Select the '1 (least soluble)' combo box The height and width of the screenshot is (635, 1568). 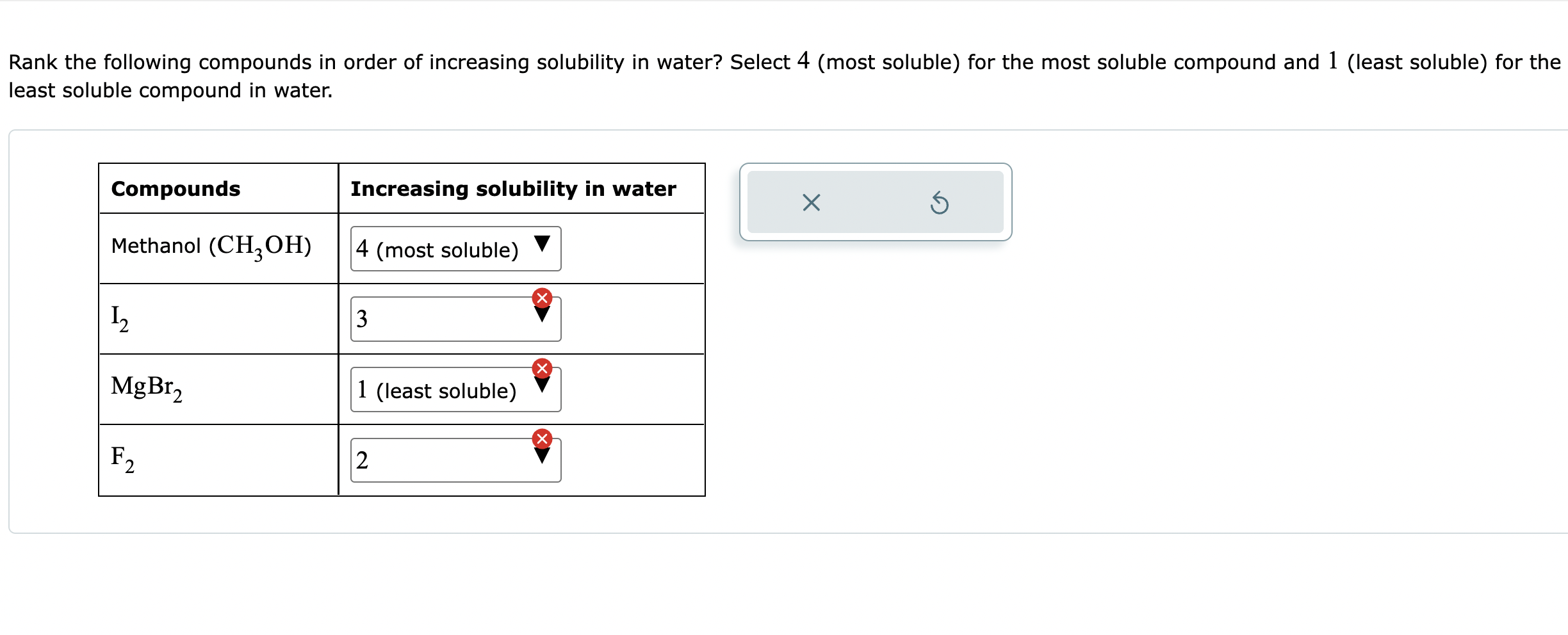coord(455,389)
